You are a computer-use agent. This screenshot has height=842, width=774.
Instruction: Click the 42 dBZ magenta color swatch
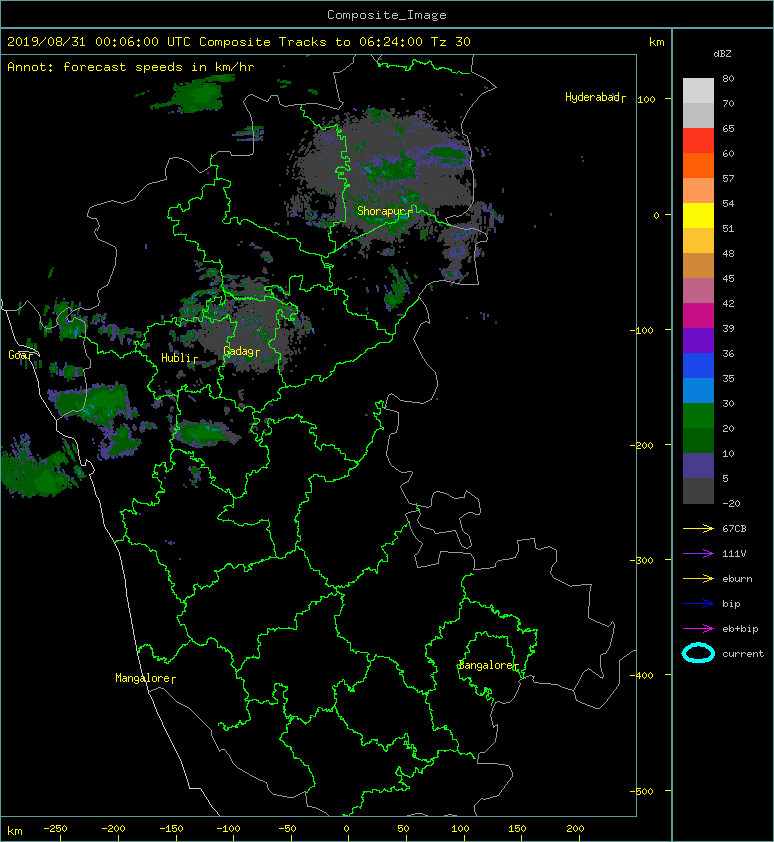pos(698,315)
